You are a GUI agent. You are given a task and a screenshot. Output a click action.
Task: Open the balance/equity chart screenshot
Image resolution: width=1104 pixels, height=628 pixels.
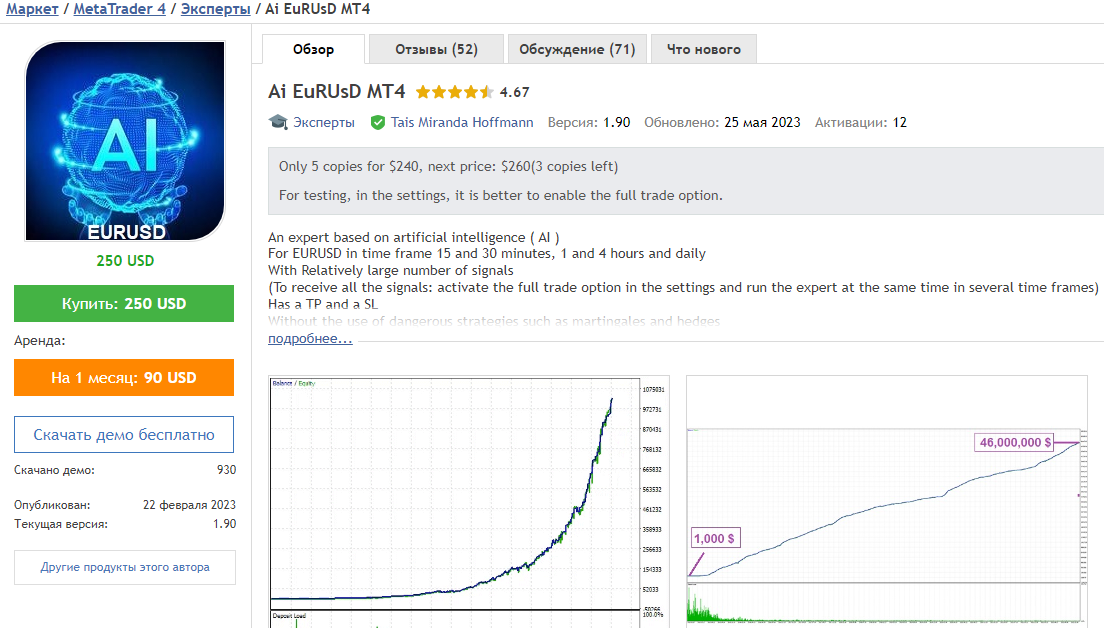pos(469,502)
